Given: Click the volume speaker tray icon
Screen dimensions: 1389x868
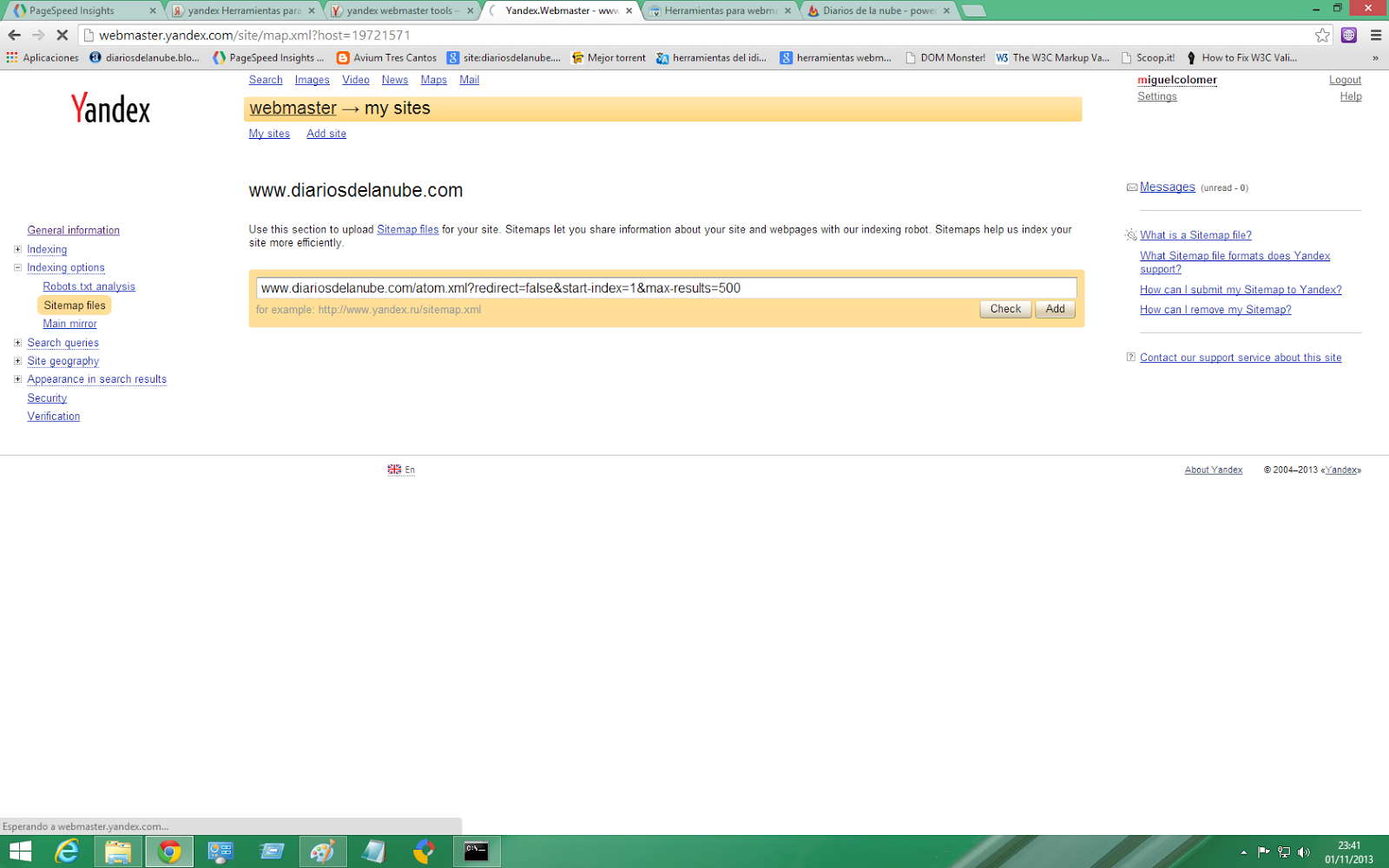Looking at the screenshot, I should (1304, 852).
